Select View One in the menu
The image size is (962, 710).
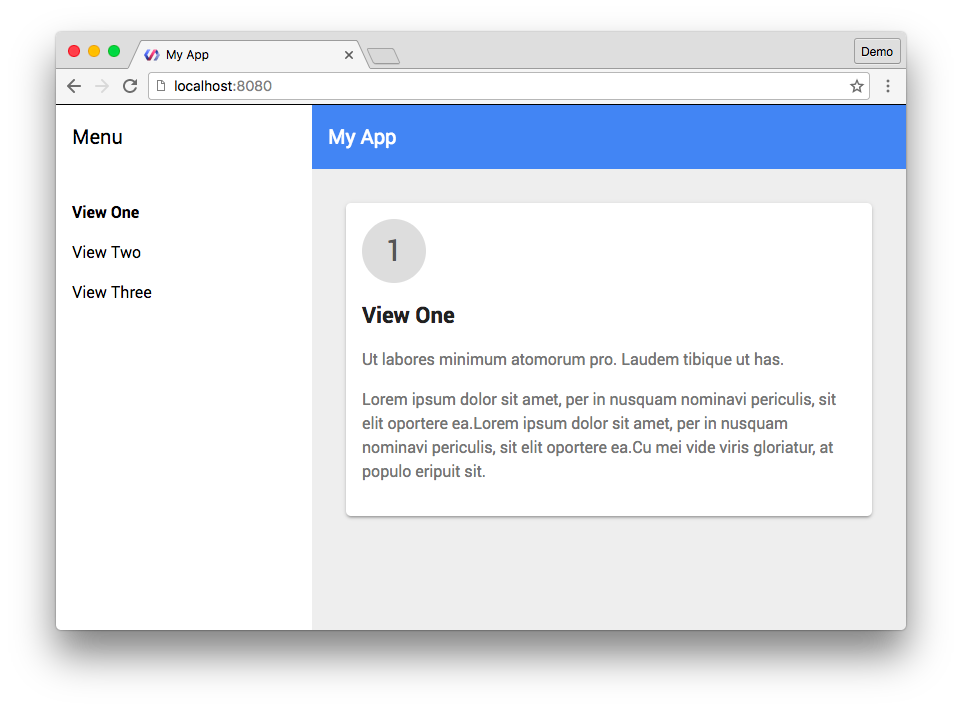(x=106, y=212)
